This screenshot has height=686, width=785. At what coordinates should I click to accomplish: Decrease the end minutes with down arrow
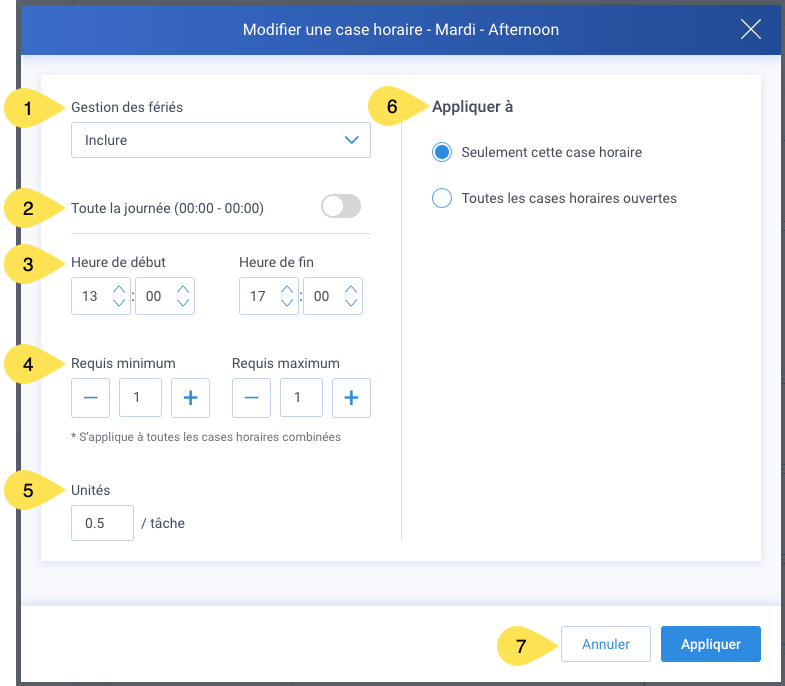click(351, 302)
